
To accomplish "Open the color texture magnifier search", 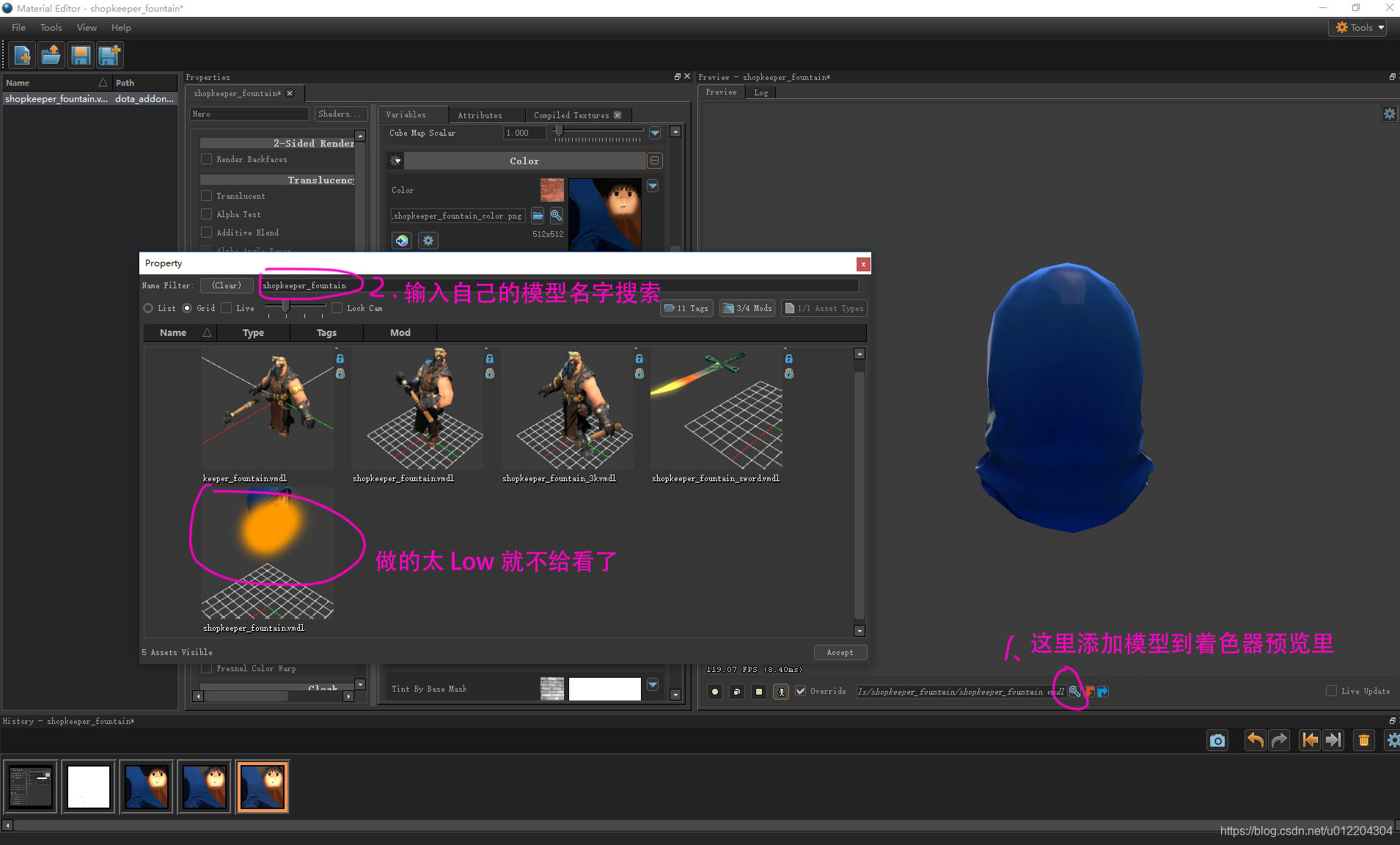I will [x=556, y=216].
